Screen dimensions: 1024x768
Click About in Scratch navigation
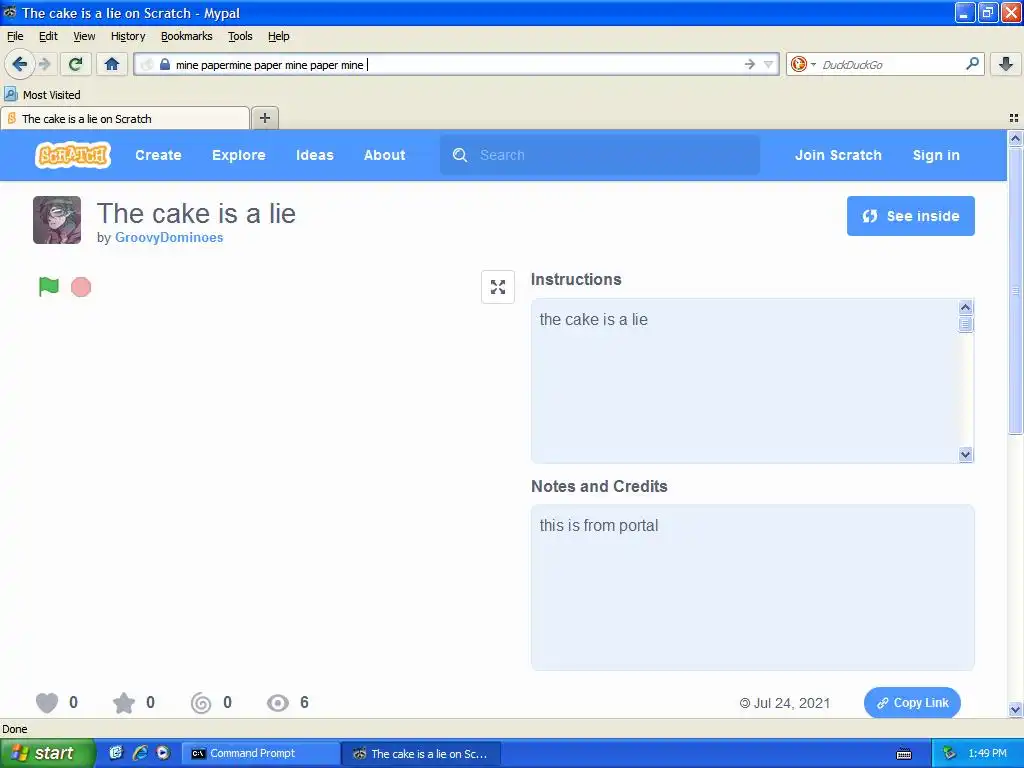tap(385, 155)
